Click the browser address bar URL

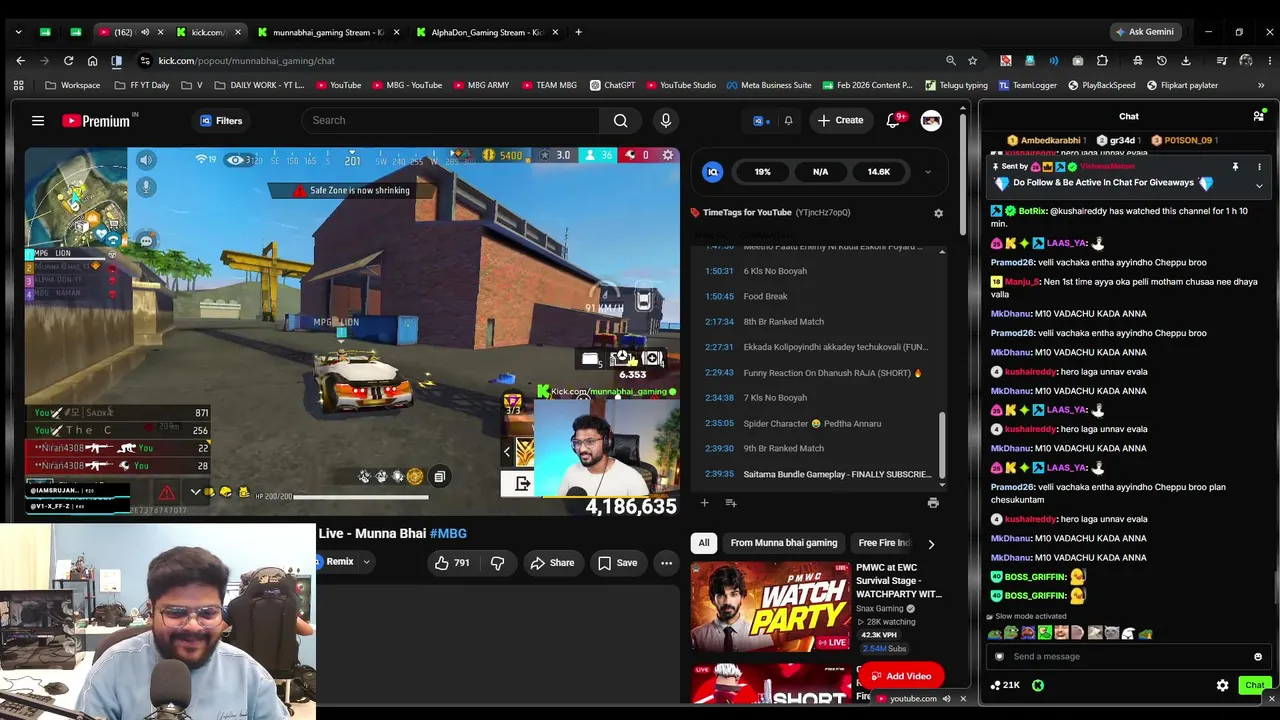pyautogui.click(x=246, y=61)
